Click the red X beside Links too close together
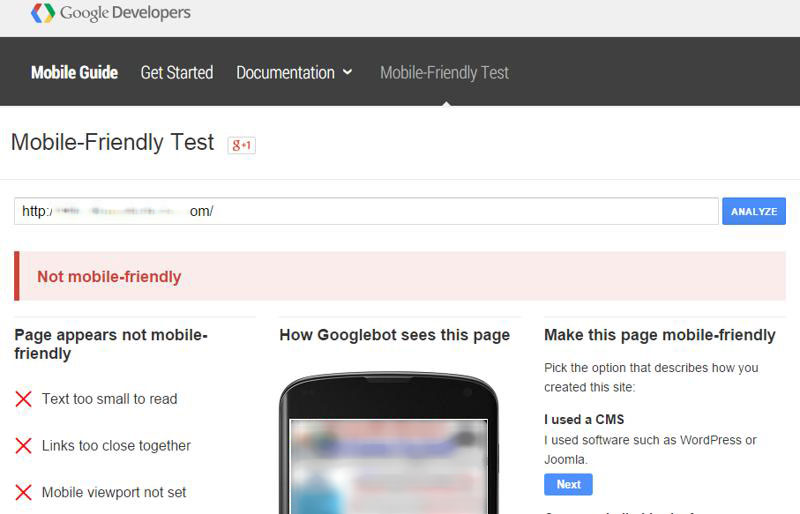Image resolution: width=800 pixels, height=514 pixels. (23, 446)
